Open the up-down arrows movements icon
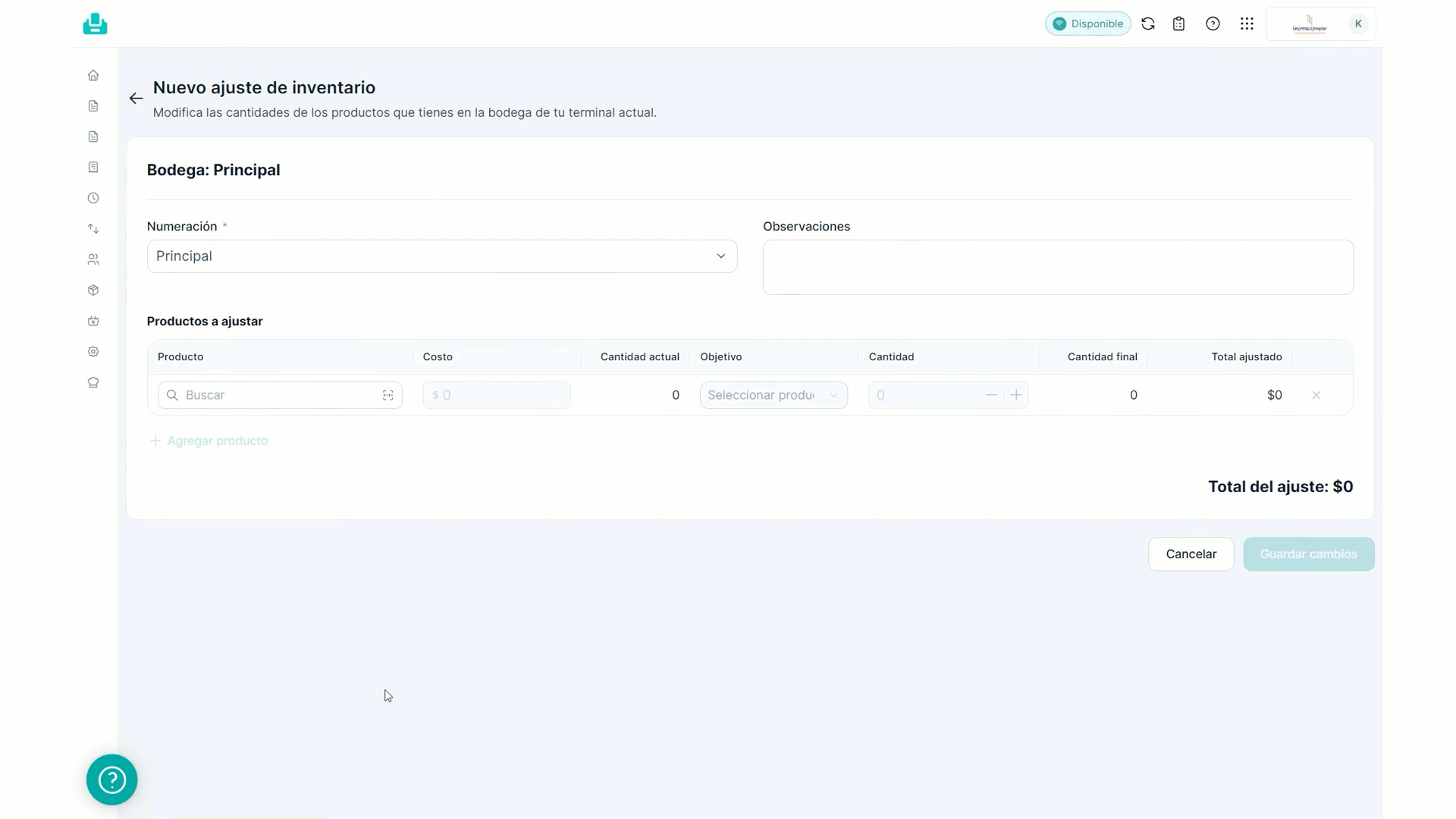The width and height of the screenshot is (1456, 819). 93,228
